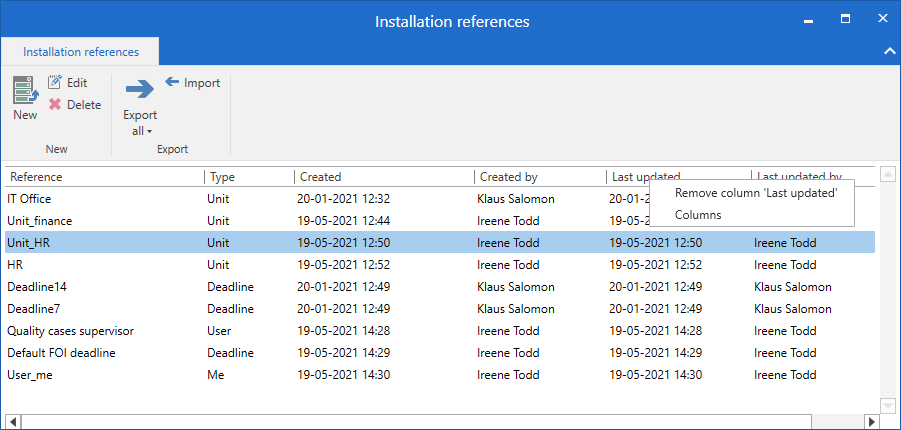Click the horizontal scrollbar left arrow

point(12,422)
